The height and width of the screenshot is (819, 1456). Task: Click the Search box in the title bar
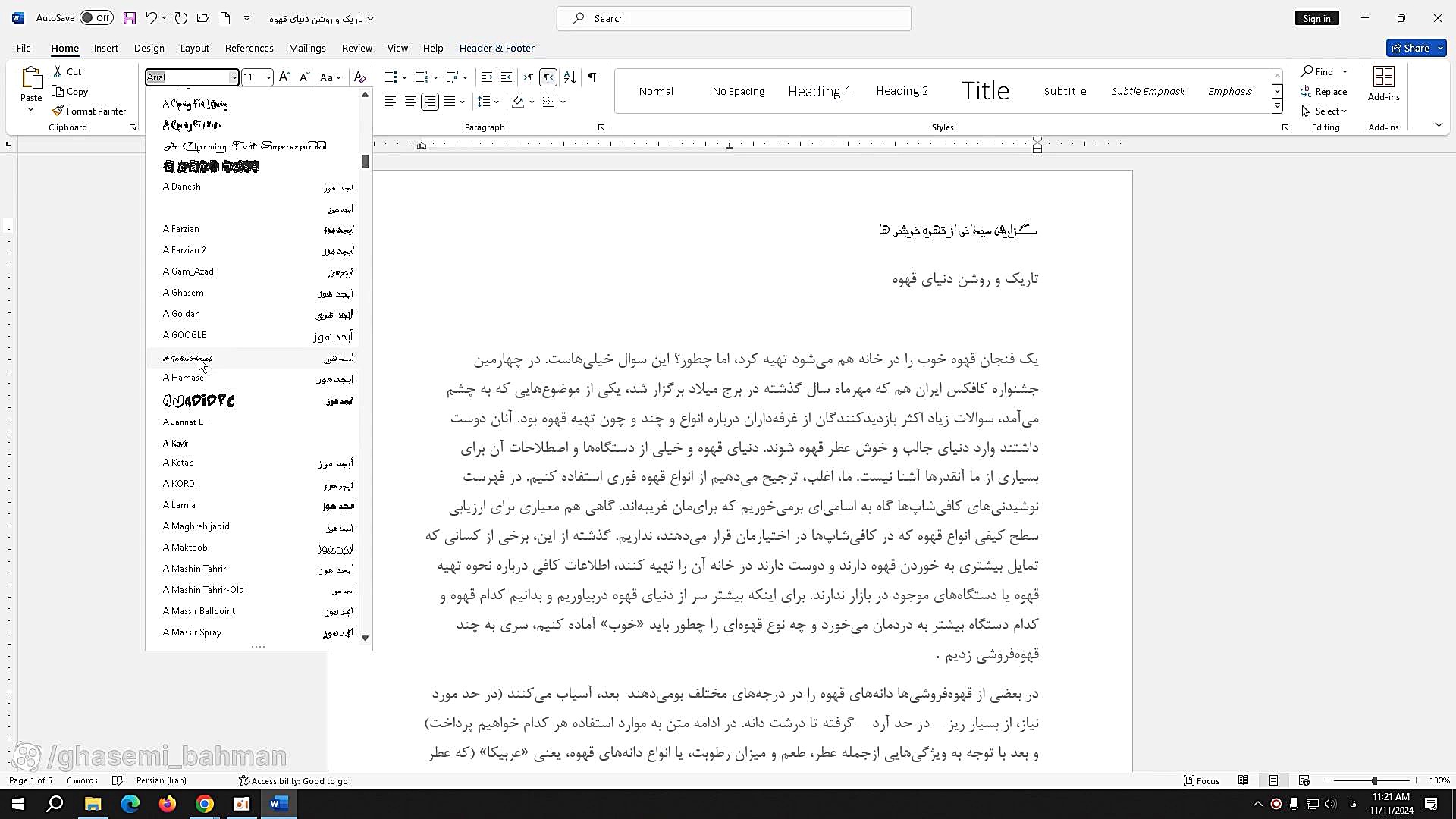click(x=733, y=18)
